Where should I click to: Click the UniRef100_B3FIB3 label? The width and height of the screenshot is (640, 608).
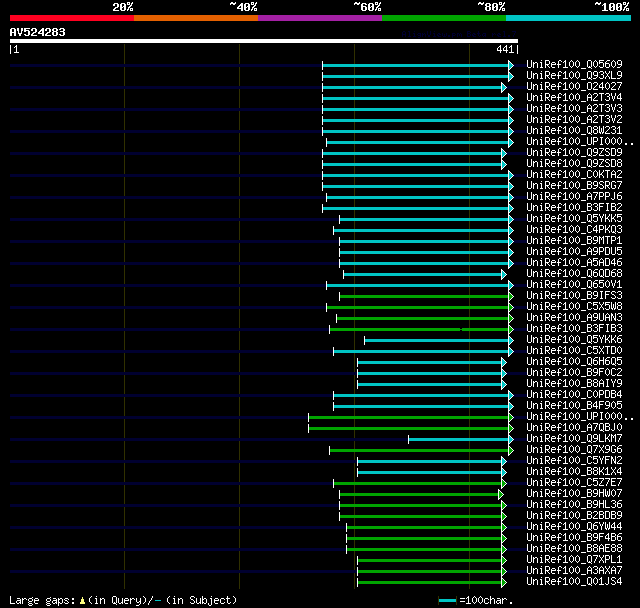[574, 329]
